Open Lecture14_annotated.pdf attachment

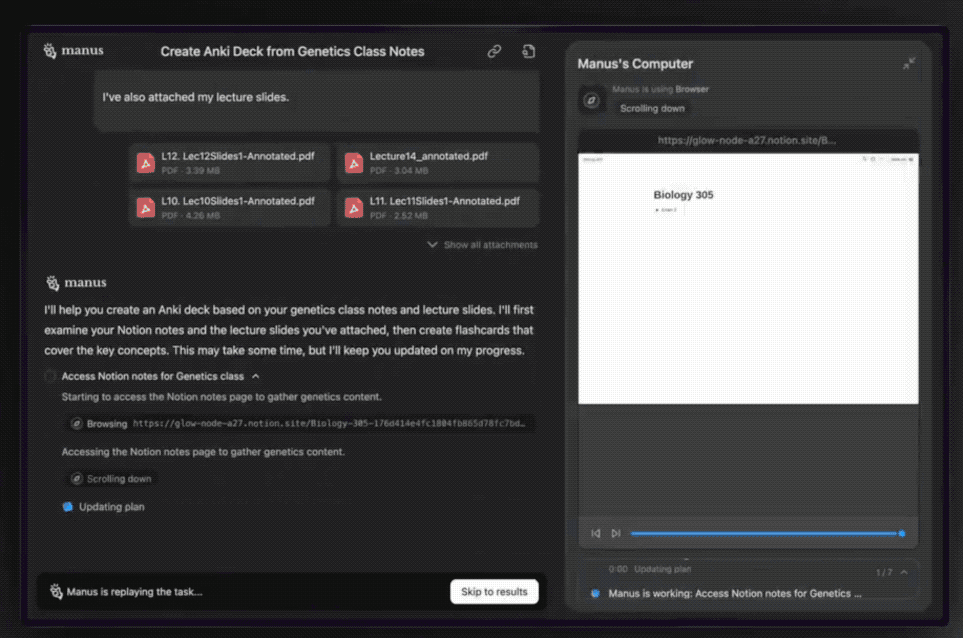[x=438, y=163]
